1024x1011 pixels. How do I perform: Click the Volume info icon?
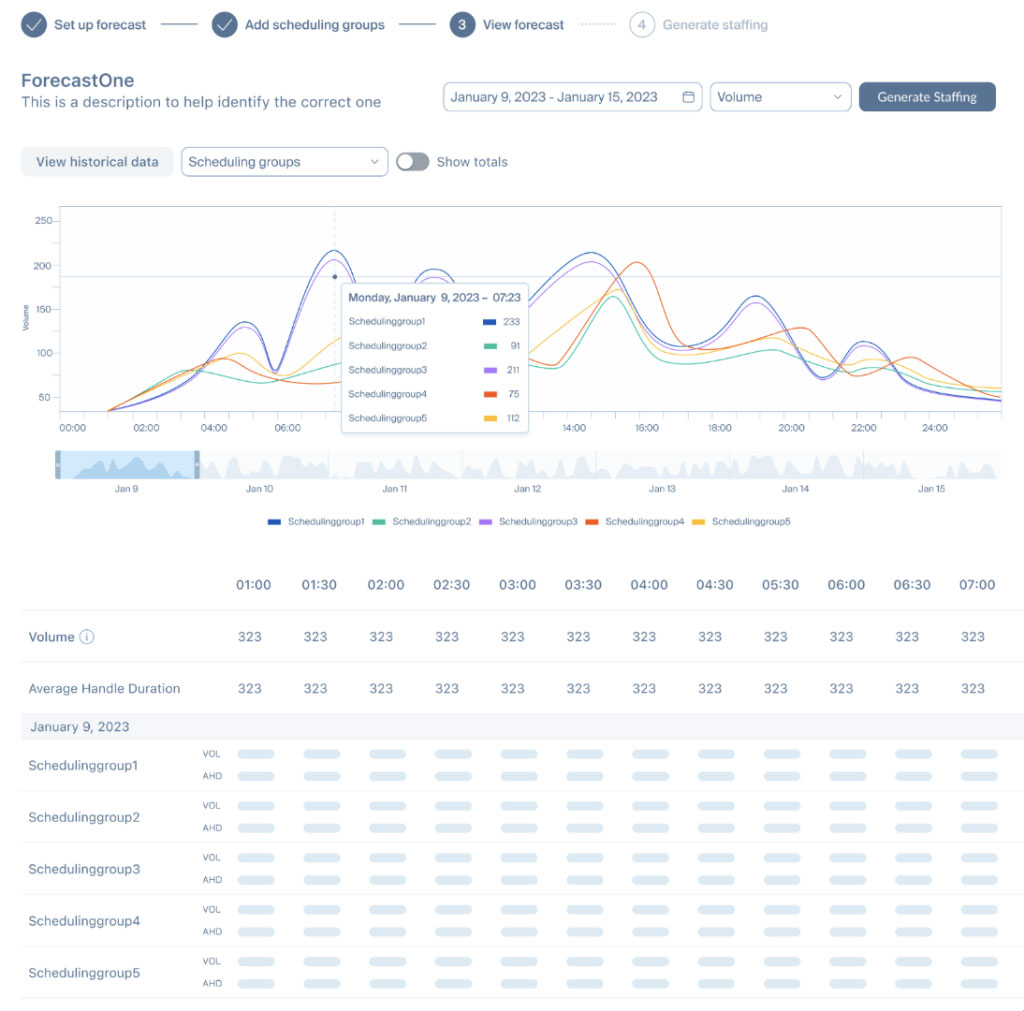pos(87,637)
